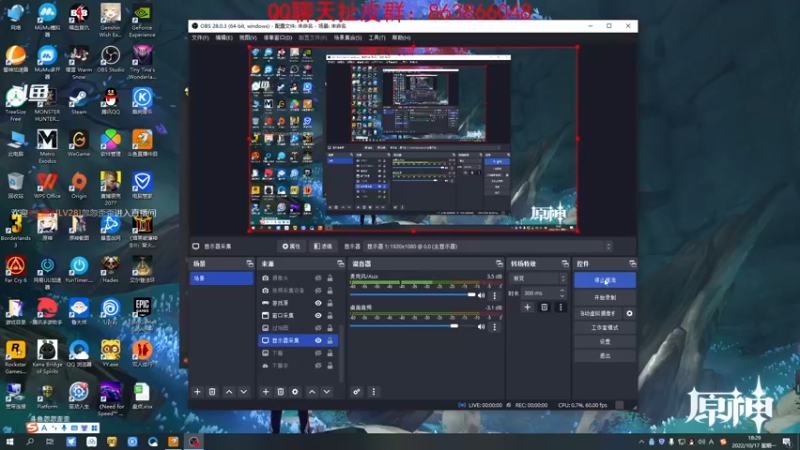Open Epic Games launcher desktop icon

pos(142,315)
